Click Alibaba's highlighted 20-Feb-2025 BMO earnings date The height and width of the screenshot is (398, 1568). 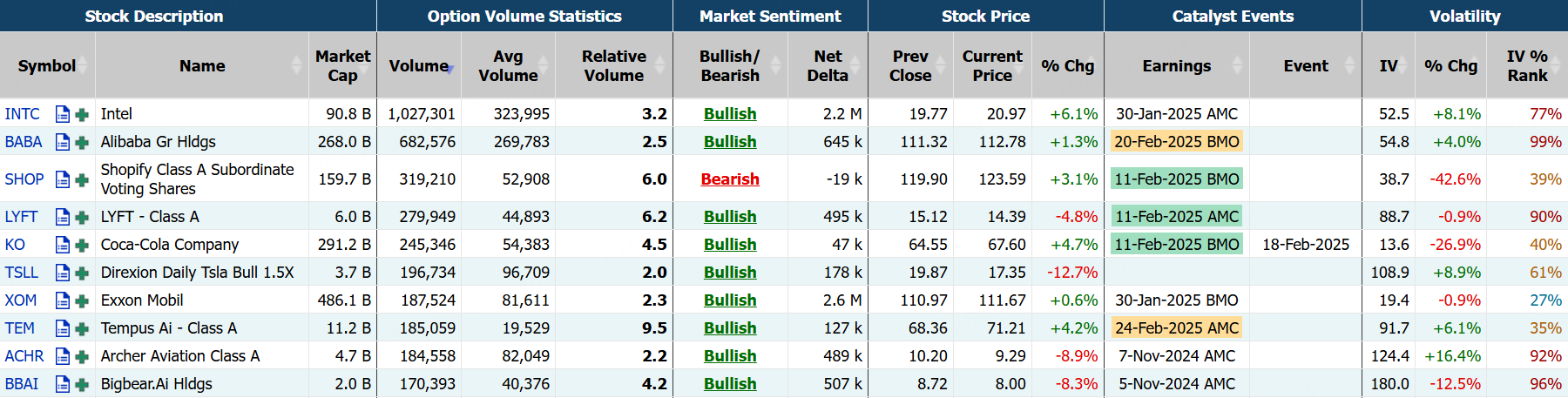[x=1176, y=142]
